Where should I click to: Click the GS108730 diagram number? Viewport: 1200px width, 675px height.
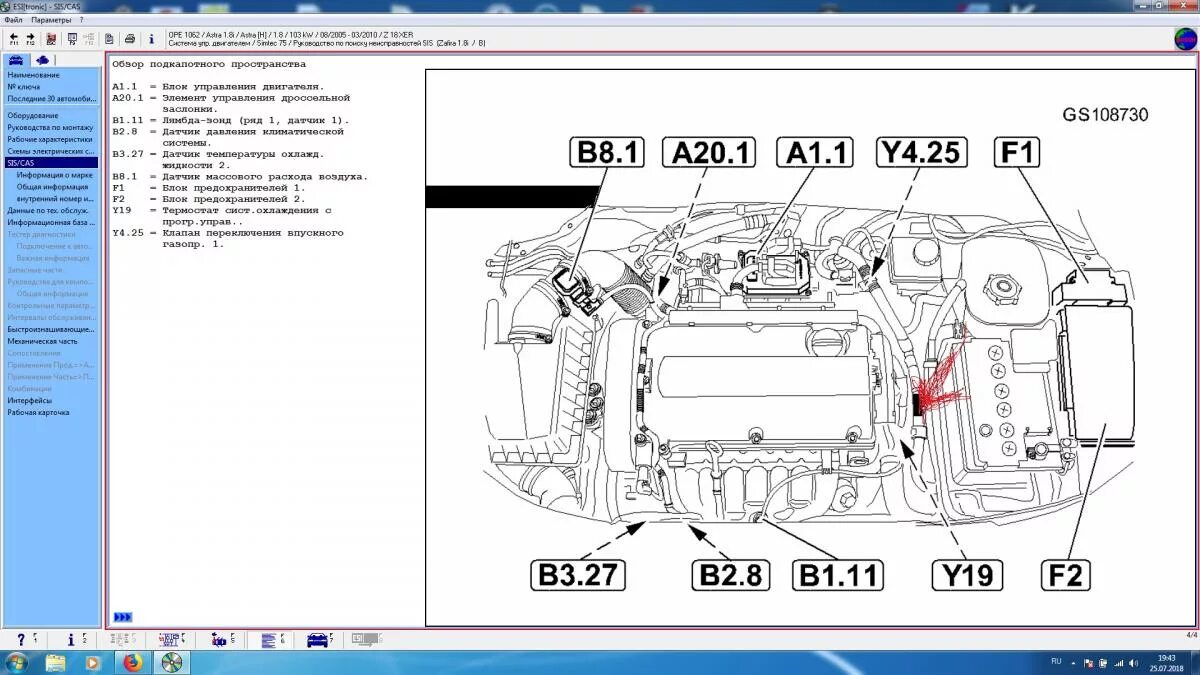tap(1105, 115)
